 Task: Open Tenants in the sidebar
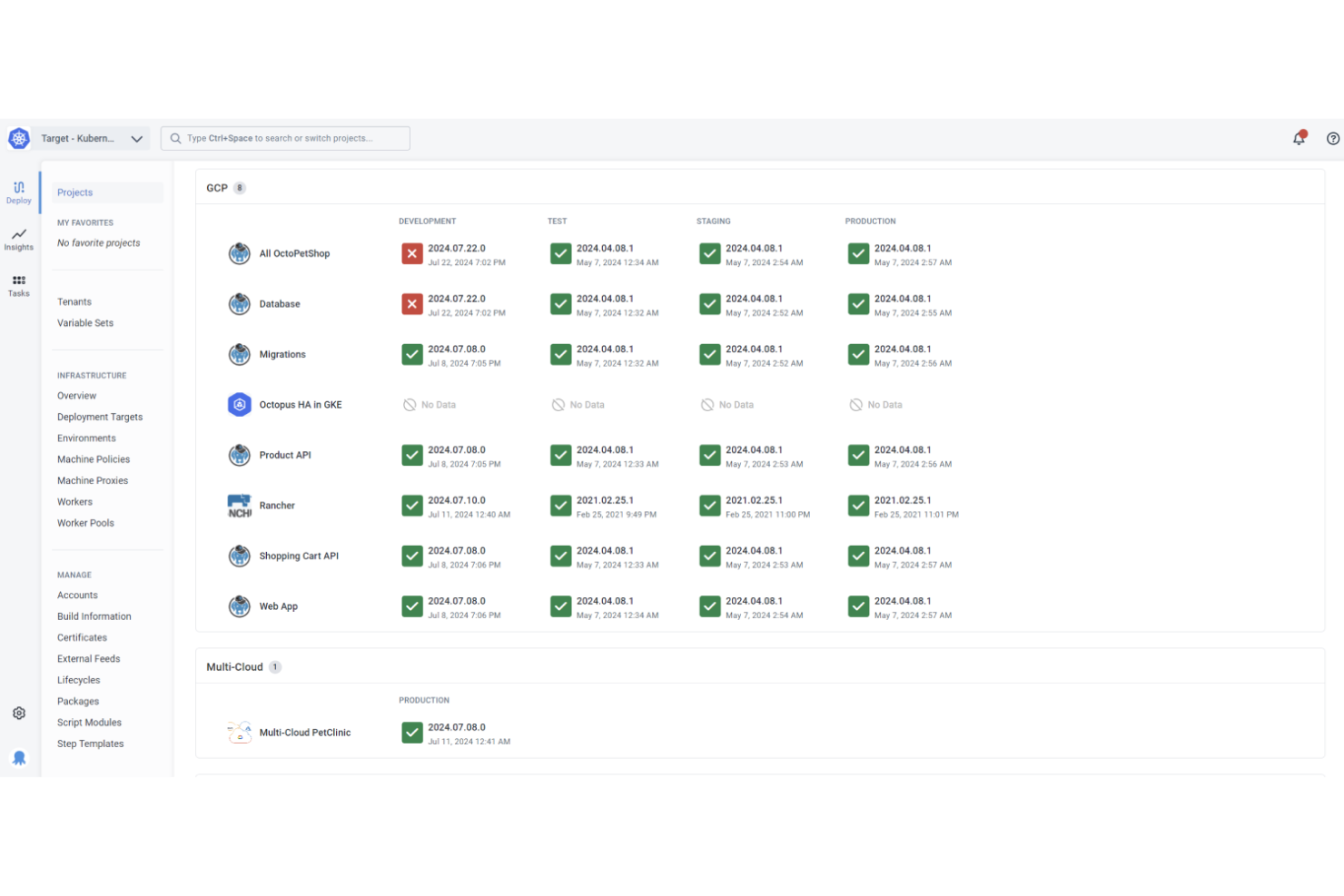click(74, 301)
